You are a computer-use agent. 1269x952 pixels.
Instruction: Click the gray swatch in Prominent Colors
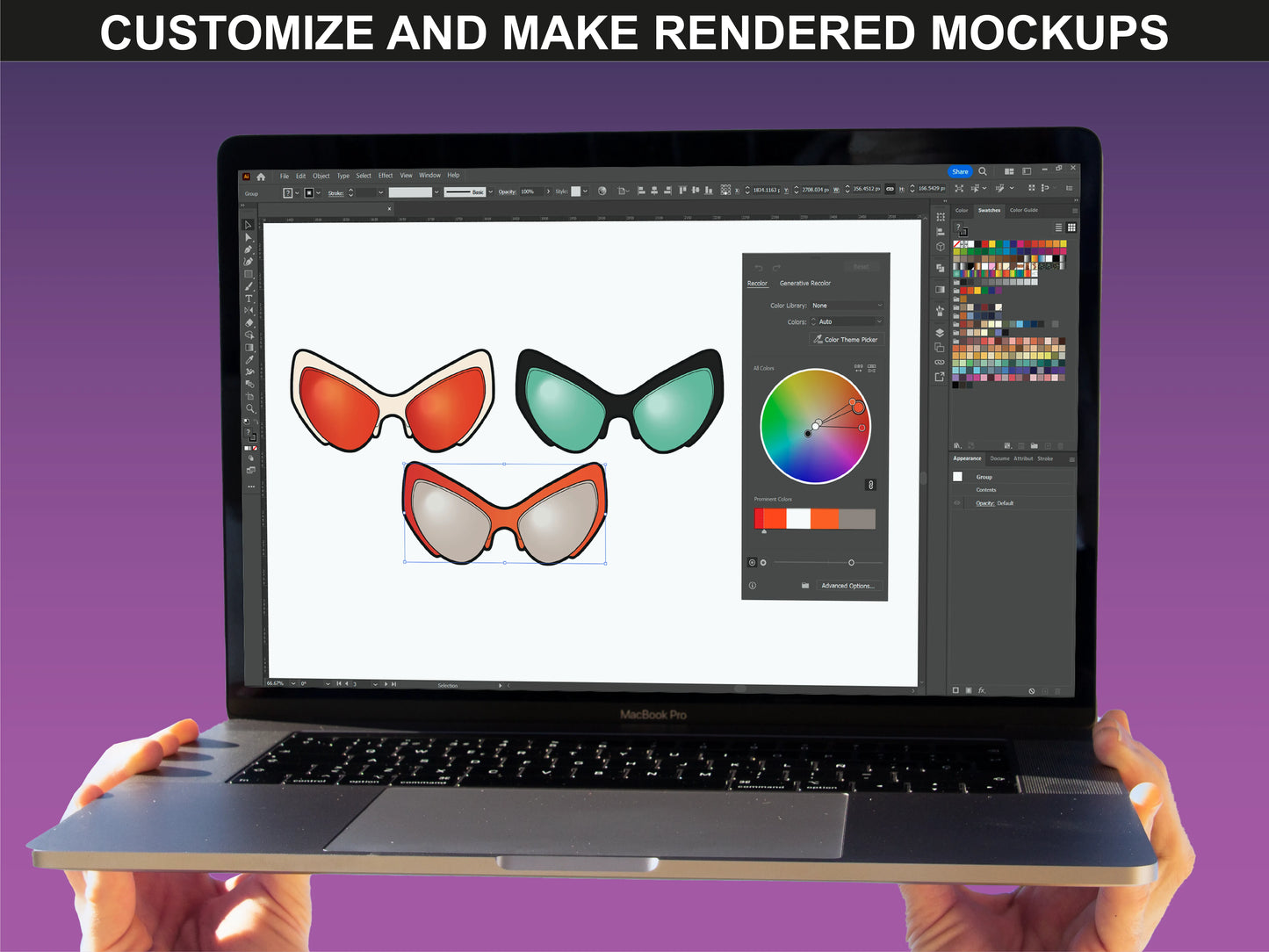pos(857,519)
